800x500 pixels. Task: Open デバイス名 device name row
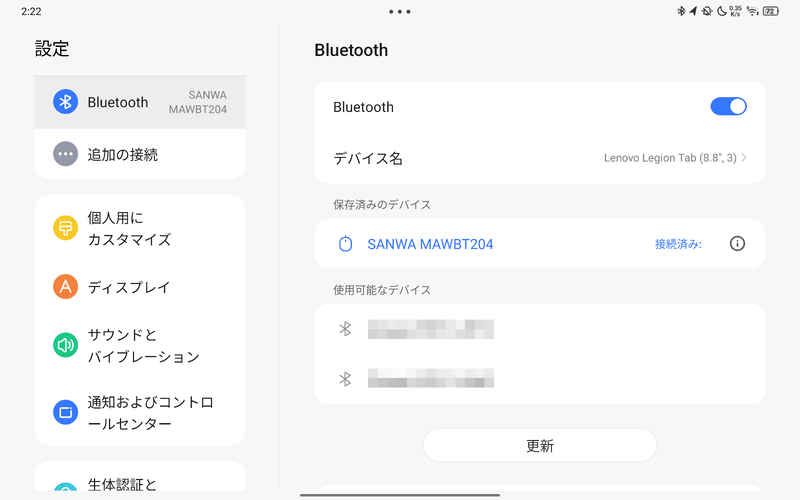[540, 158]
